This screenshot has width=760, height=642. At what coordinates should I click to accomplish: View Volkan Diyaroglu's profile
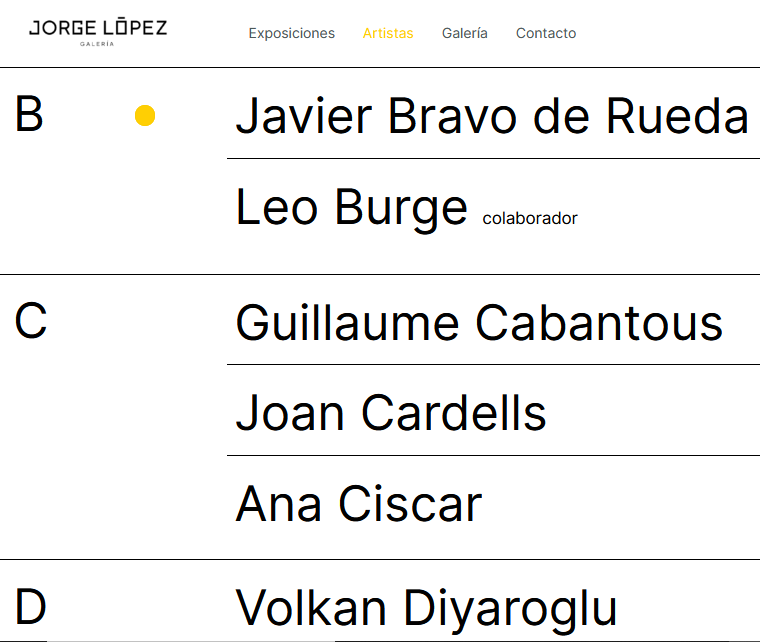(x=426, y=609)
